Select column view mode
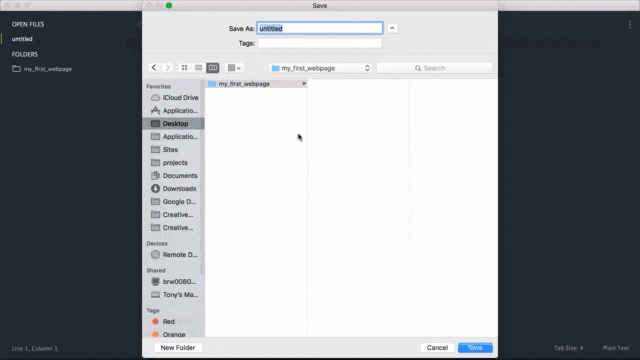 [x=213, y=68]
